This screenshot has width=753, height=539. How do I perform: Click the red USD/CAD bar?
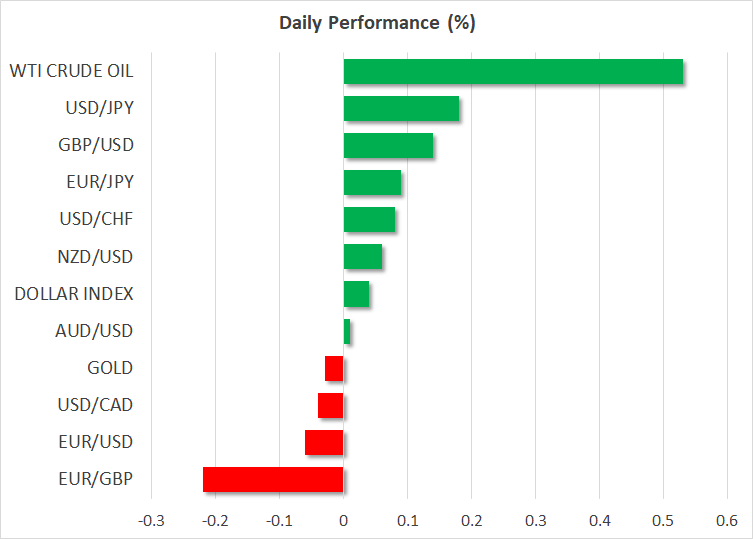[x=331, y=405]
